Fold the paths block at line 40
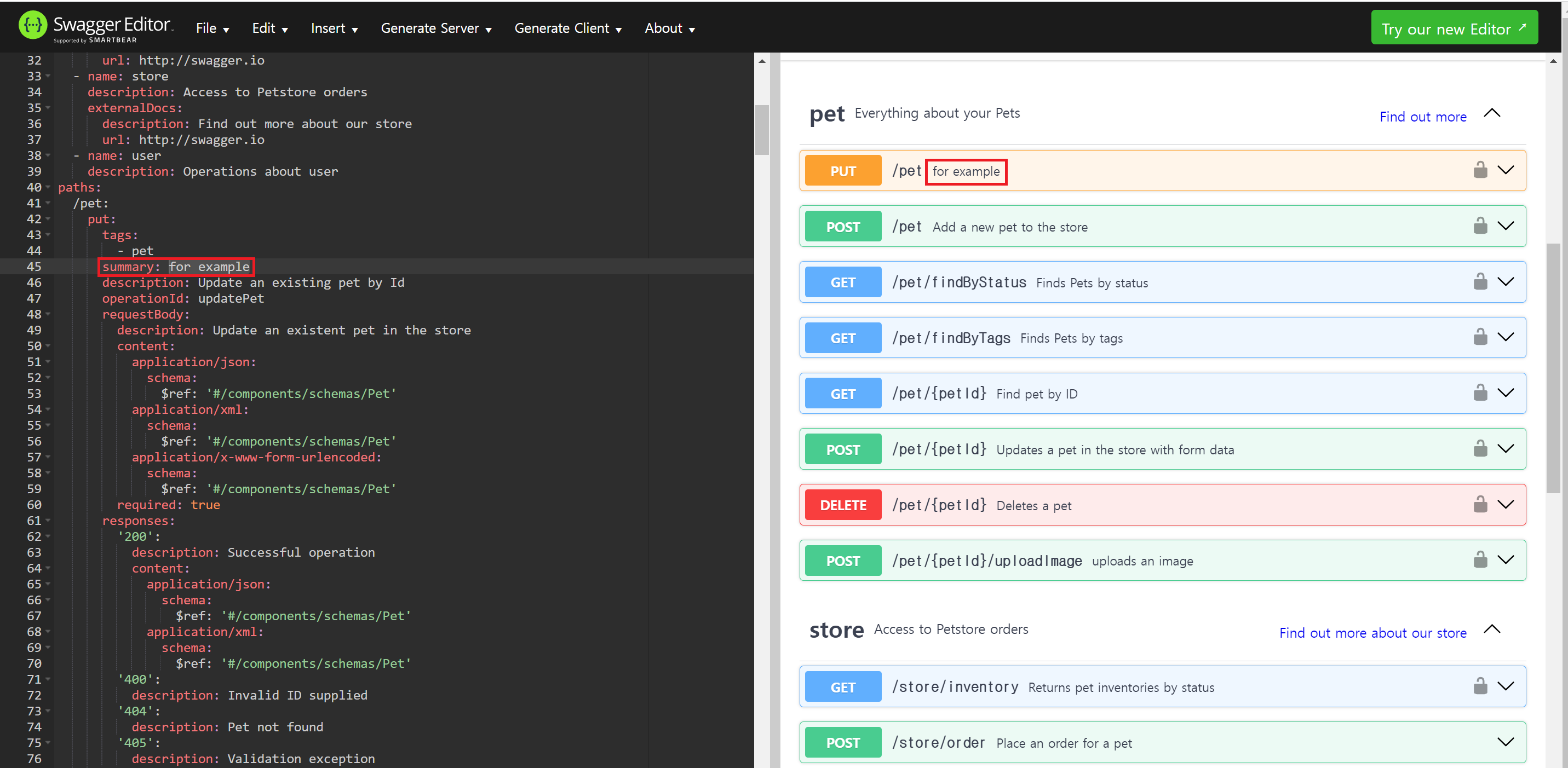Image resolution: width=1568 pixels, height=768 pixels. [48, 187]
